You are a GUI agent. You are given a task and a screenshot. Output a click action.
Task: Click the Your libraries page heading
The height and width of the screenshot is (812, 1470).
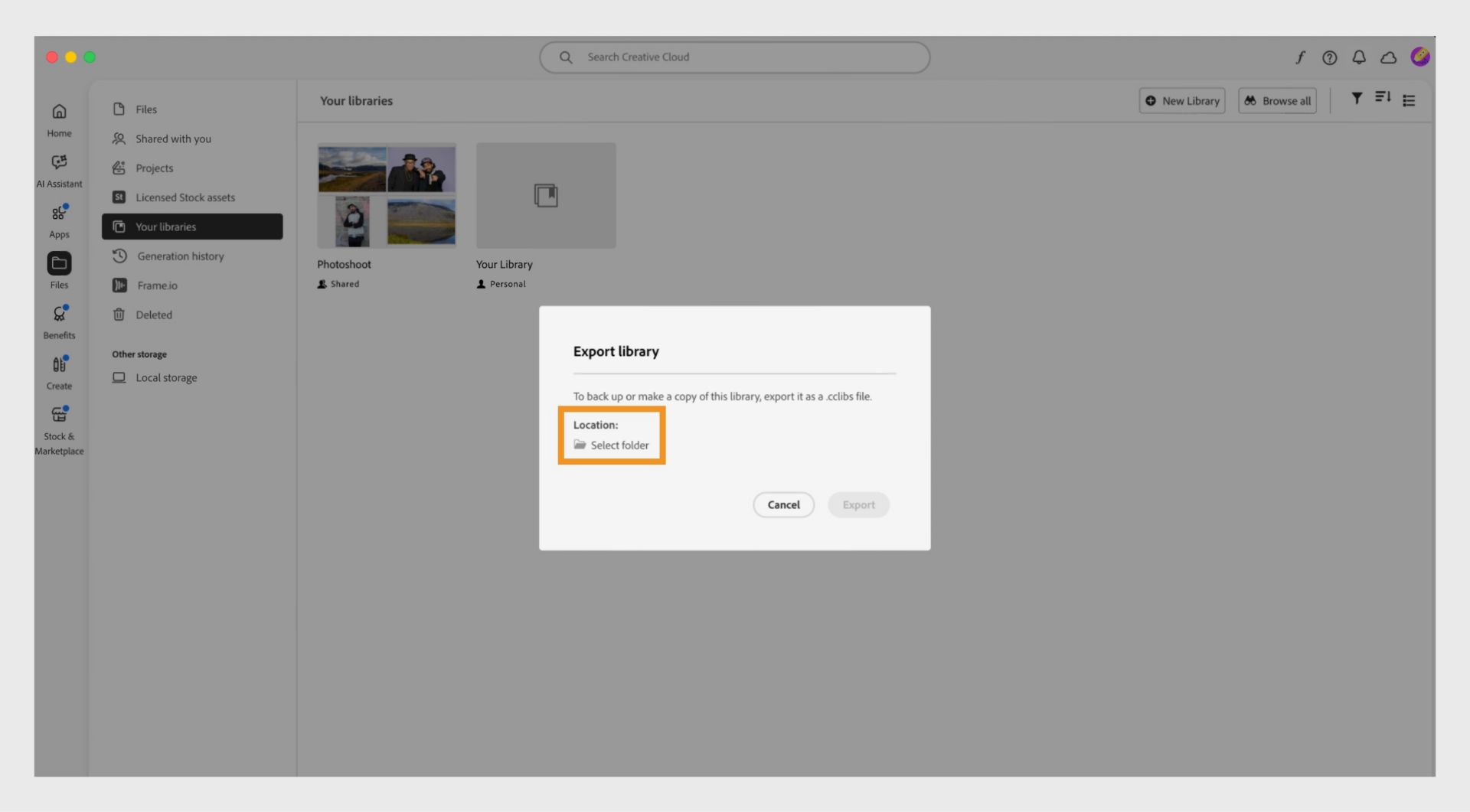point(356,101)
